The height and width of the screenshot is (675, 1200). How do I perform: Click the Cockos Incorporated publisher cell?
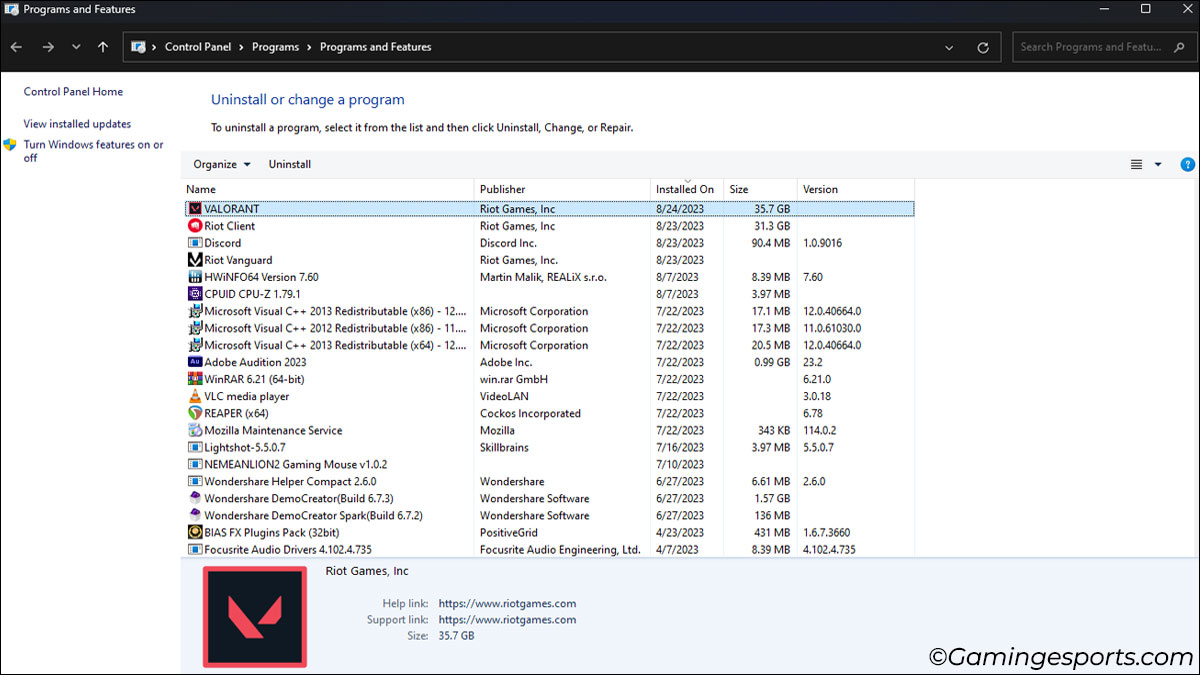pyautogui.click(x=530, y=413)
